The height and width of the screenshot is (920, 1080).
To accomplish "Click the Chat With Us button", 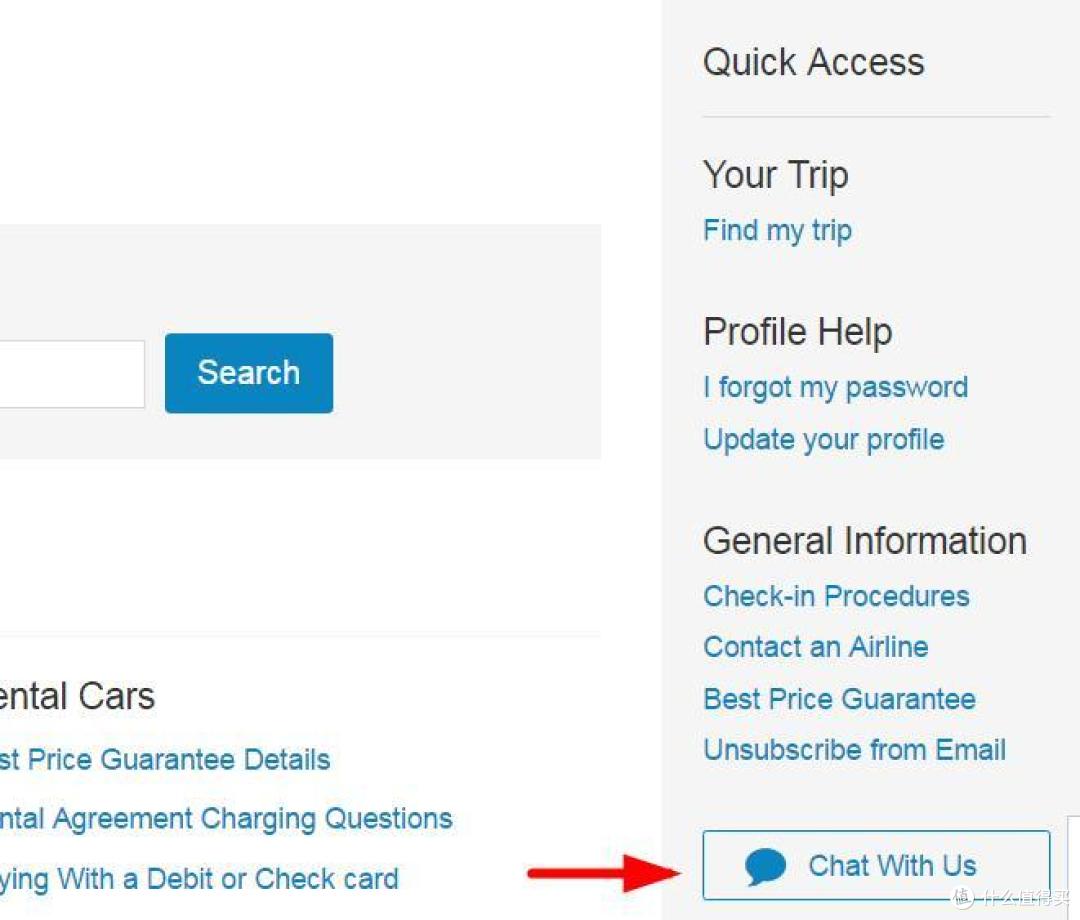I will click(x=876, y=865).
